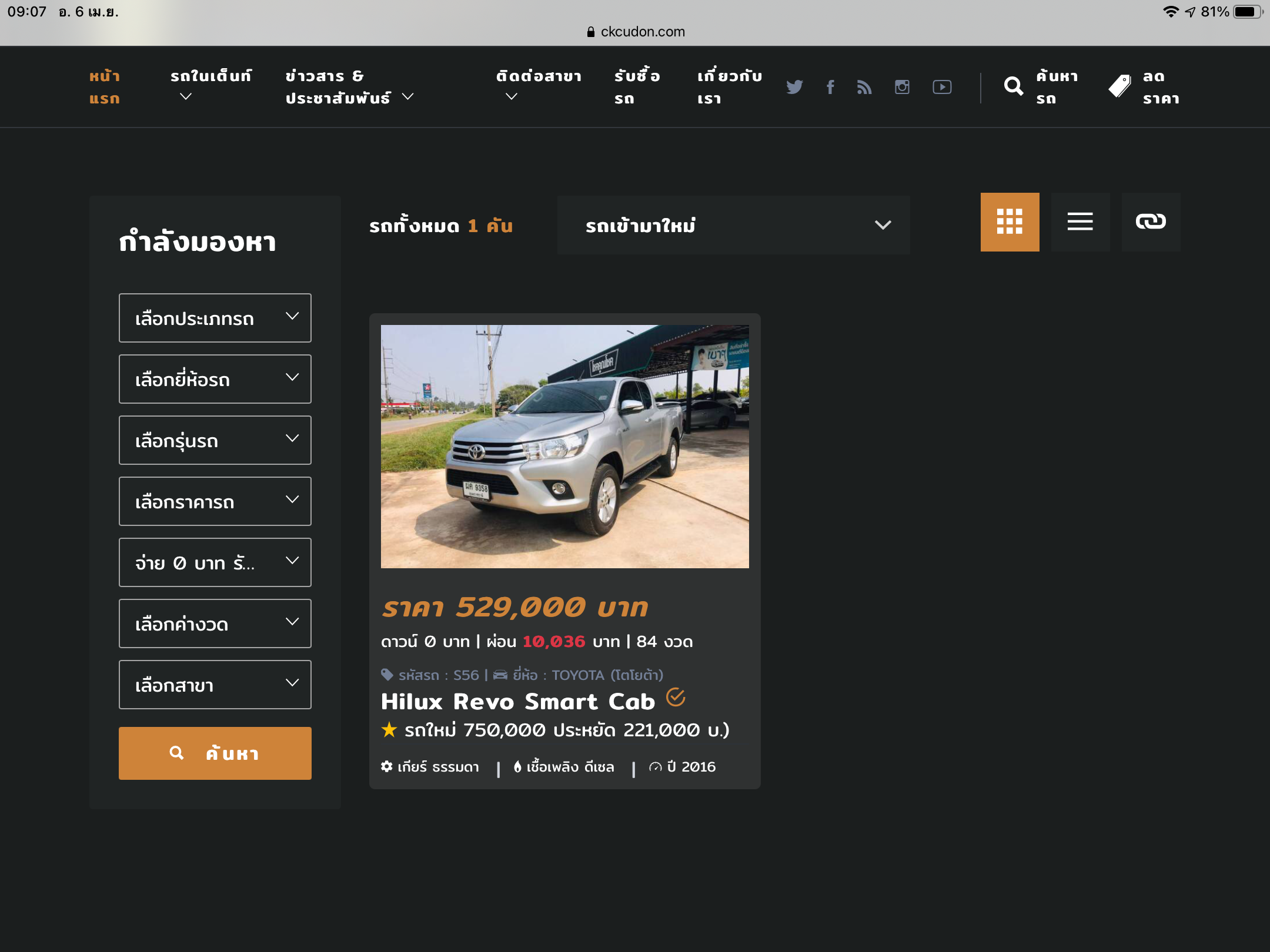Click the silver Toyota Hilux photo

pyautogui.click(x=564, y=446)
